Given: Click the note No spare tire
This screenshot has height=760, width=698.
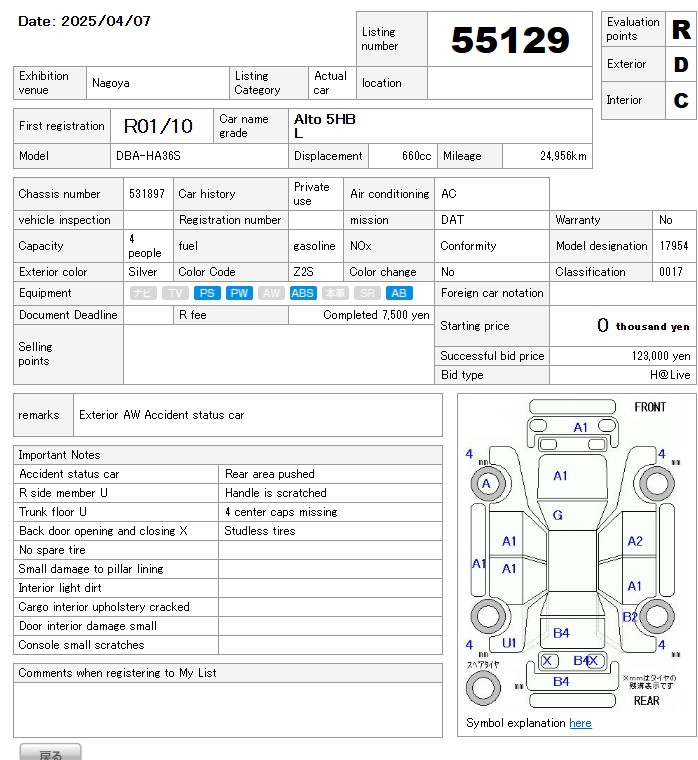Looking at the screenshot, I should click(x=52, y=550).
